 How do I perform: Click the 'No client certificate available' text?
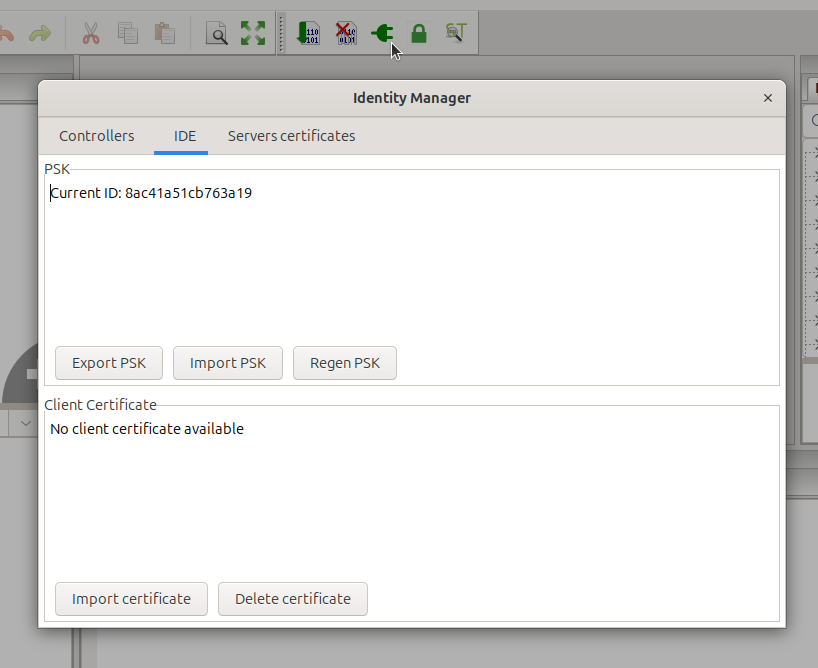(147, 429)
